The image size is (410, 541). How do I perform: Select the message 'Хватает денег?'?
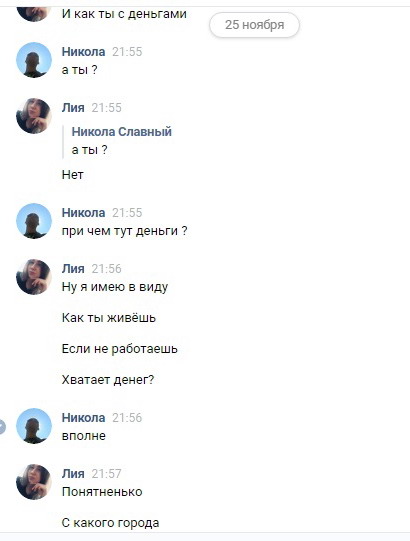click(x=108, y=380)
